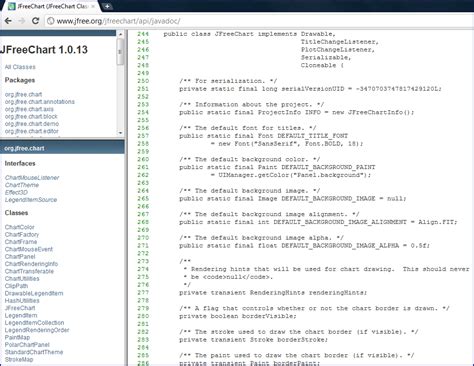Open org.jfree.chart.demo package link
This screenshot has height=366, width=474.
click(x=32, y=124)
